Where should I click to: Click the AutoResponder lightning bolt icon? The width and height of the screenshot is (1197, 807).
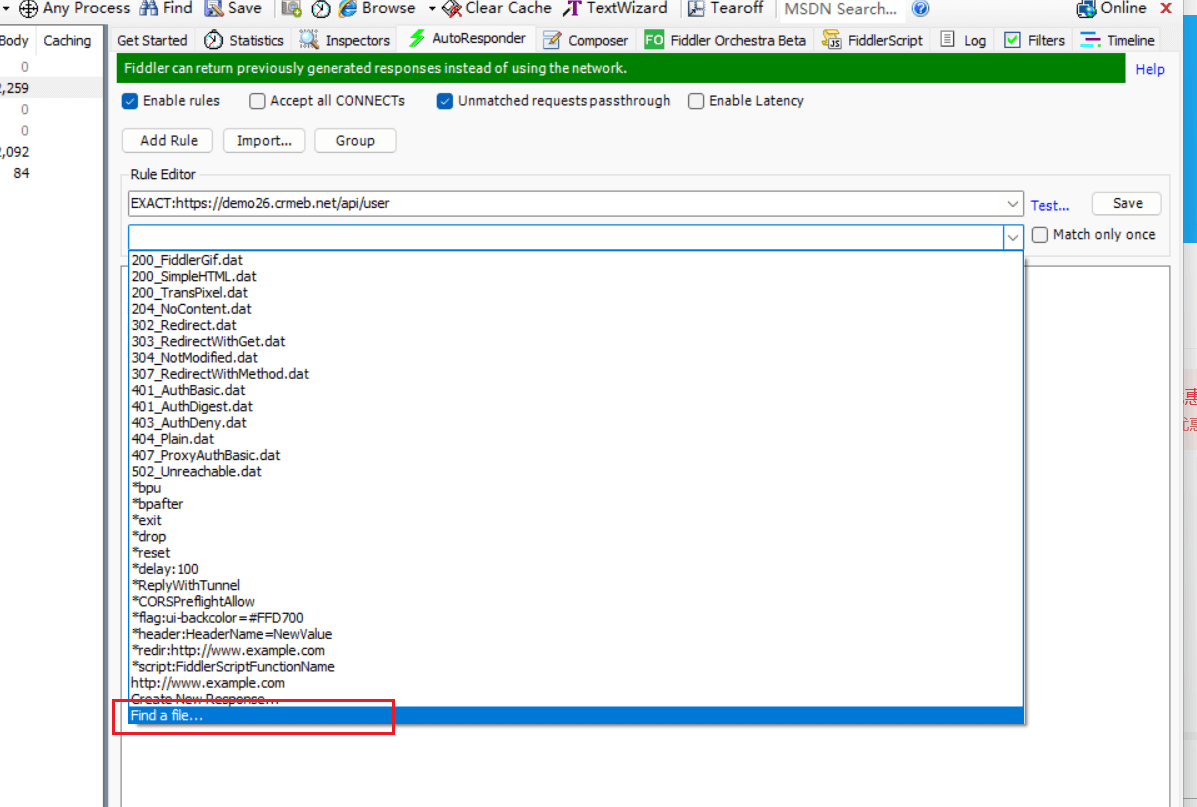[417, 38]
